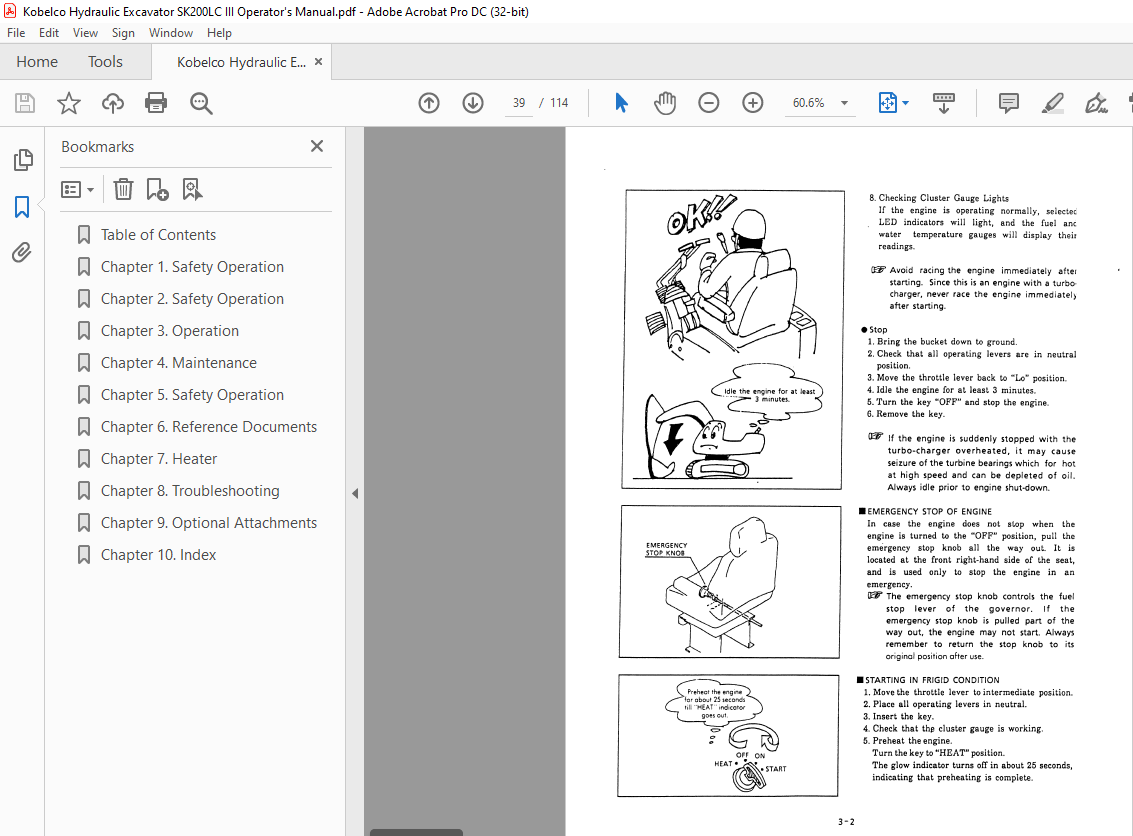Toggle the Bookmarks panel sidebar icon

(x=22, y=207)
